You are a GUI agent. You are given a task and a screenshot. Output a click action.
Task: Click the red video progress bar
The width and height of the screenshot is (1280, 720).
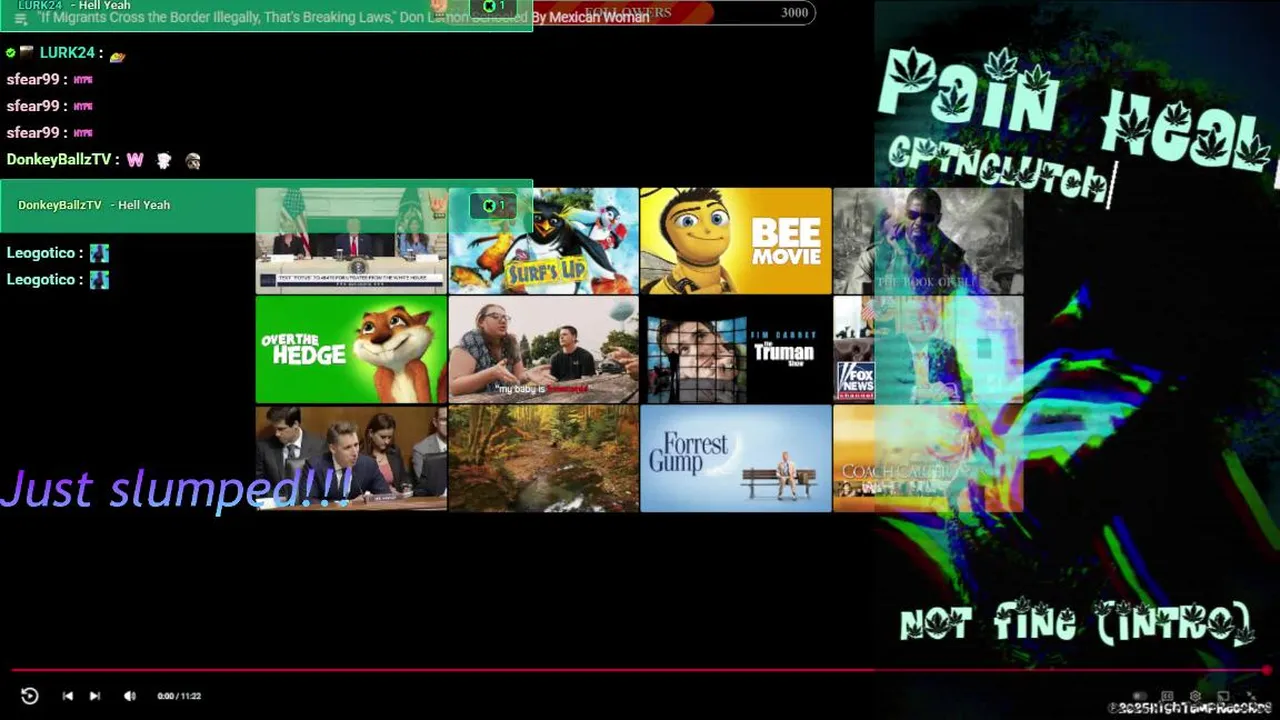coord(640,670)
